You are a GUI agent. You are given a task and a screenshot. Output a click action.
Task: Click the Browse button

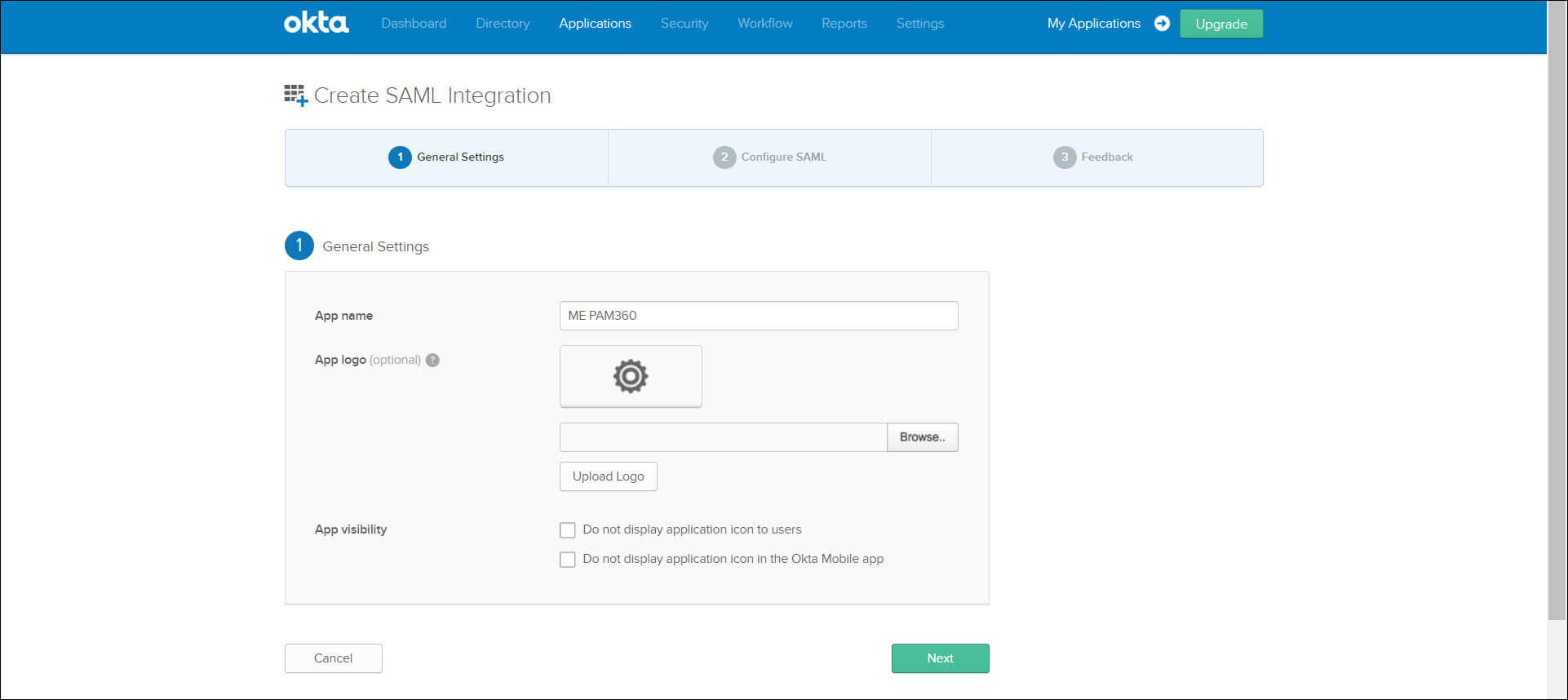(x=923, y=437)
